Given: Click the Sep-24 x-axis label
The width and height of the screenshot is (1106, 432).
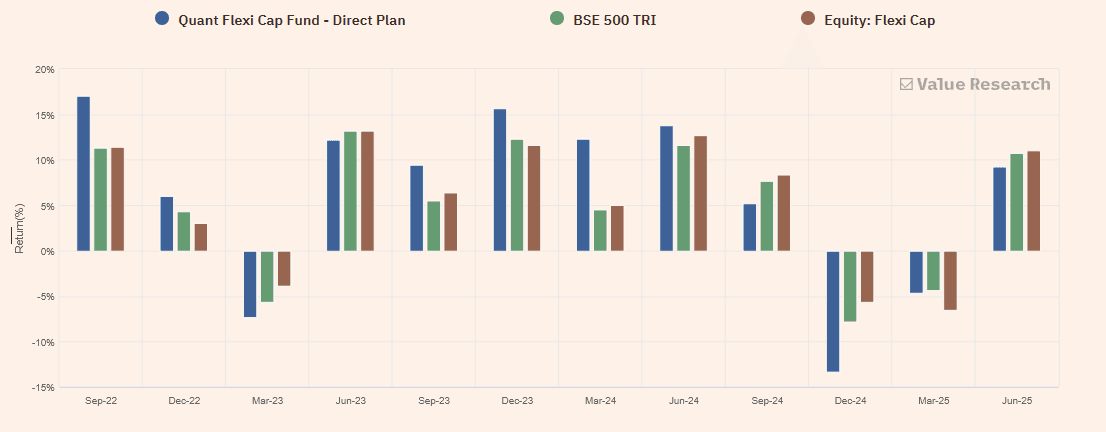Looking at the screenshot, I should point(767,400).
